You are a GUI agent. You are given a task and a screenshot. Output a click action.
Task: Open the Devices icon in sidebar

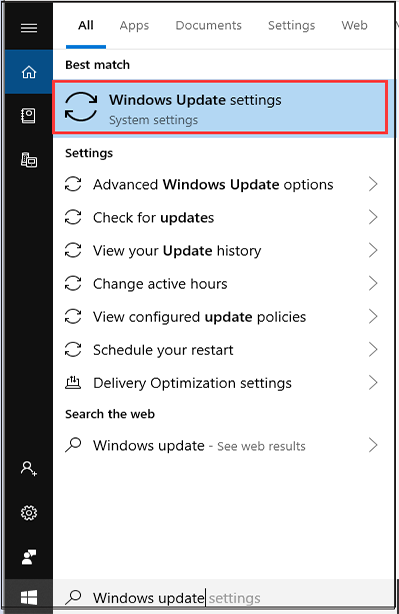pyautogui.click(x=29, y=160)
